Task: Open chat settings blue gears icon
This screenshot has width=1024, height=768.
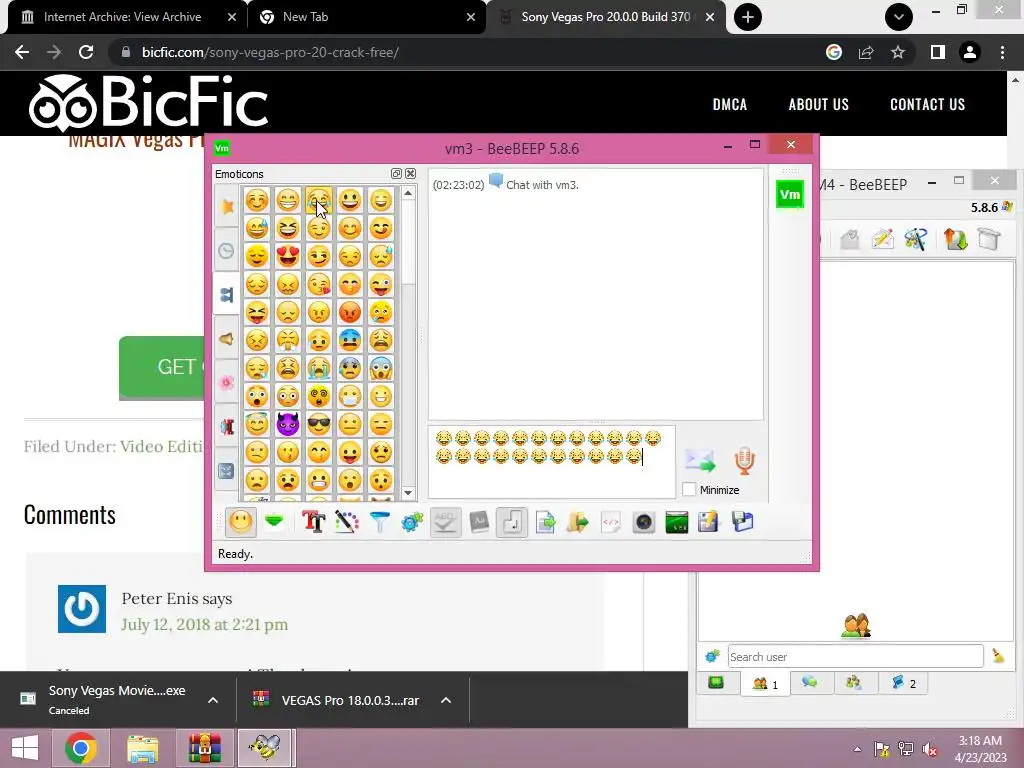Action: click(412, 522)
